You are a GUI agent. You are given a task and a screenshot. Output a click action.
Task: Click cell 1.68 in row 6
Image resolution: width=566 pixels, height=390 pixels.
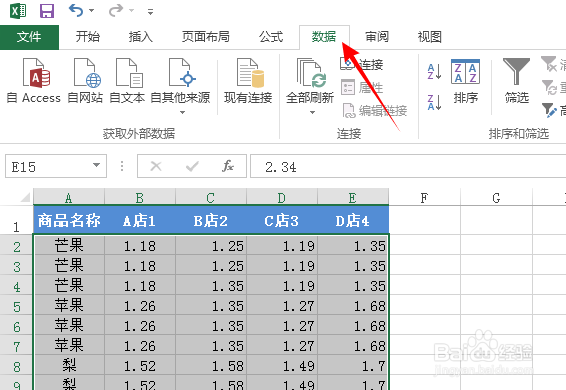pyautogui.click(x=353, y=326)
